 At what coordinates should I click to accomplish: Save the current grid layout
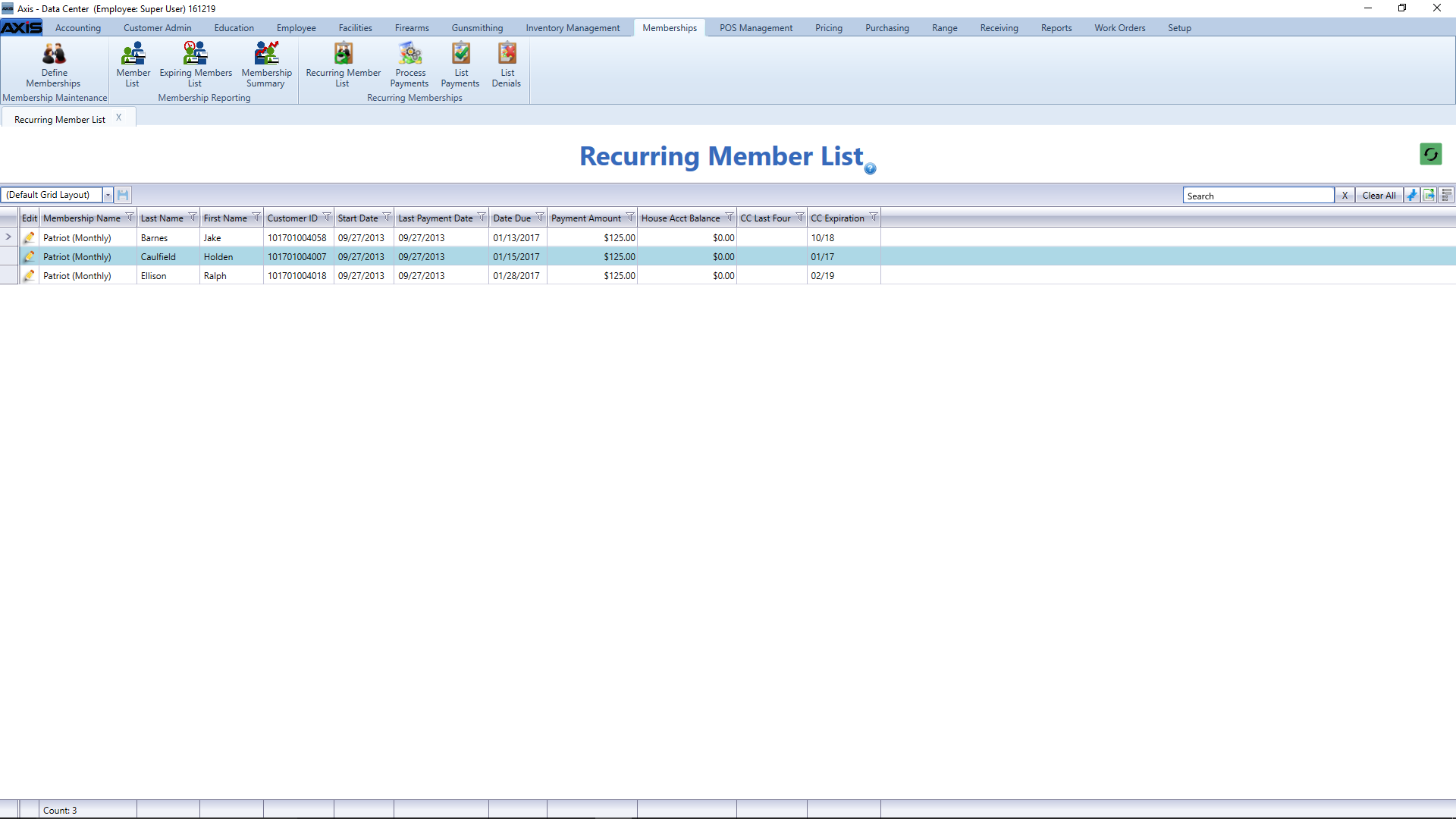[x=123, y=195]
